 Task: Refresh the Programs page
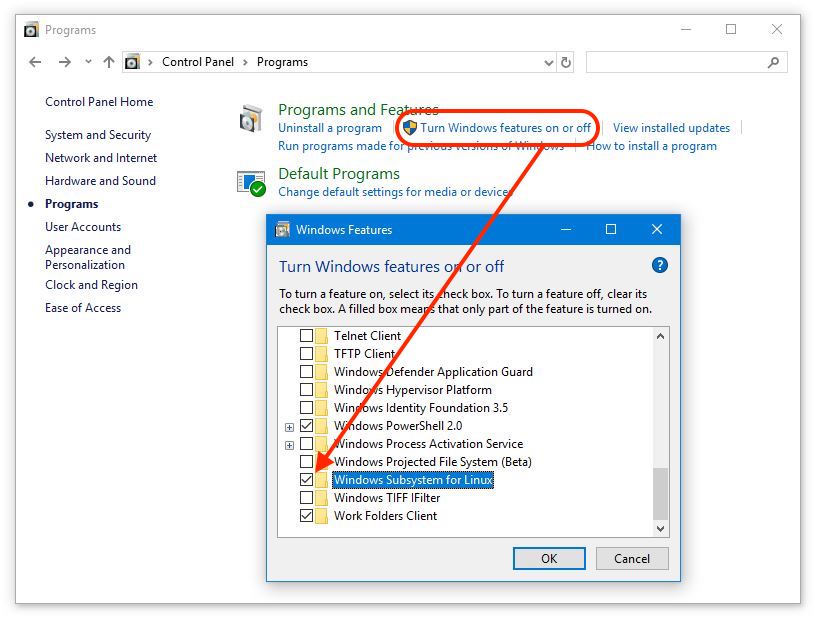click(x=566, y=63)
